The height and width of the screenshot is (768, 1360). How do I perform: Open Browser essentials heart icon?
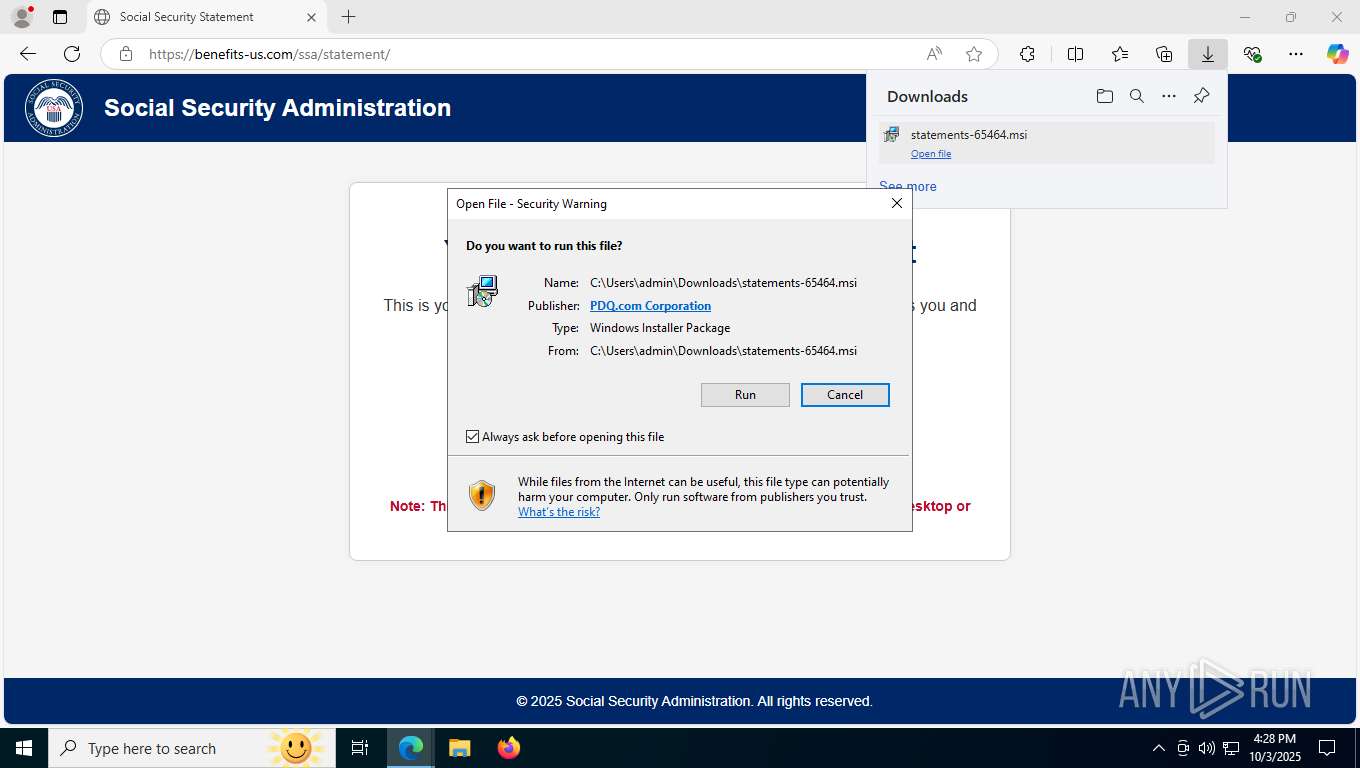coord(1252,54)
